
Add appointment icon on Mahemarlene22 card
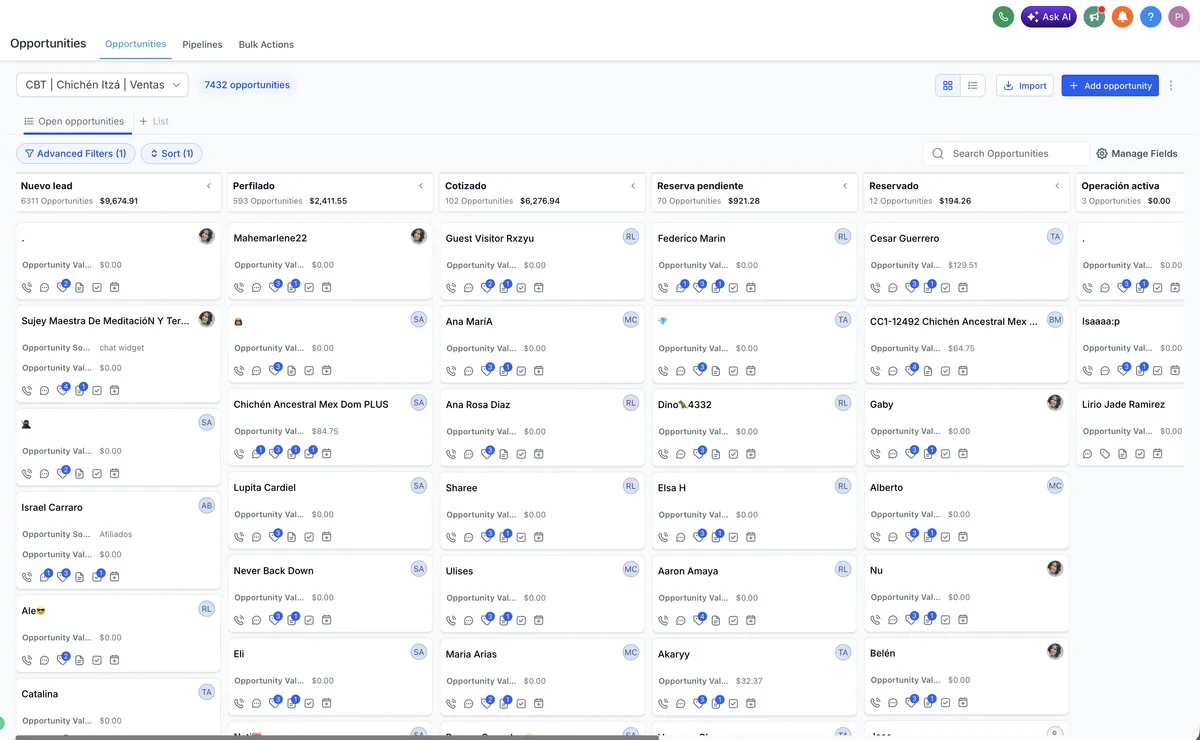[x=327, y=287]
